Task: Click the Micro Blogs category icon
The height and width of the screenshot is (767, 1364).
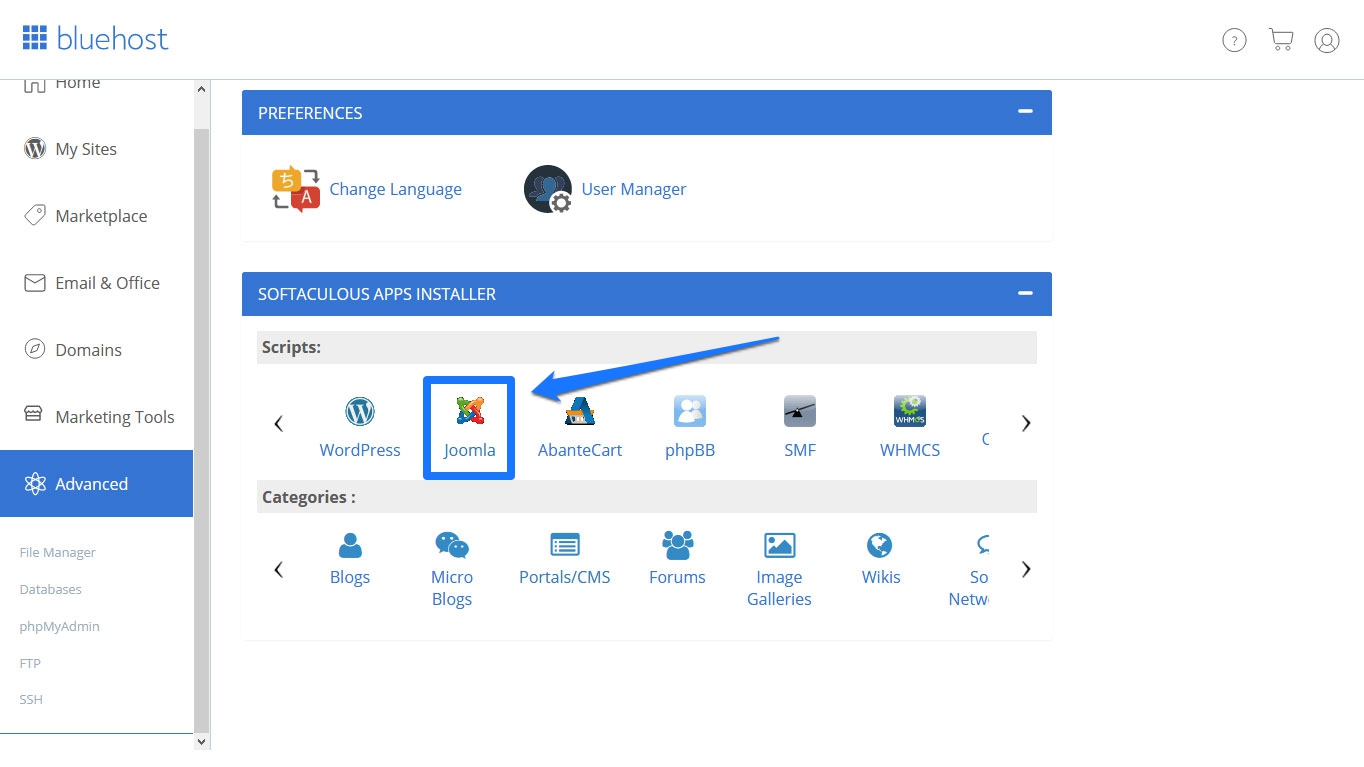Action: point(452,545)
